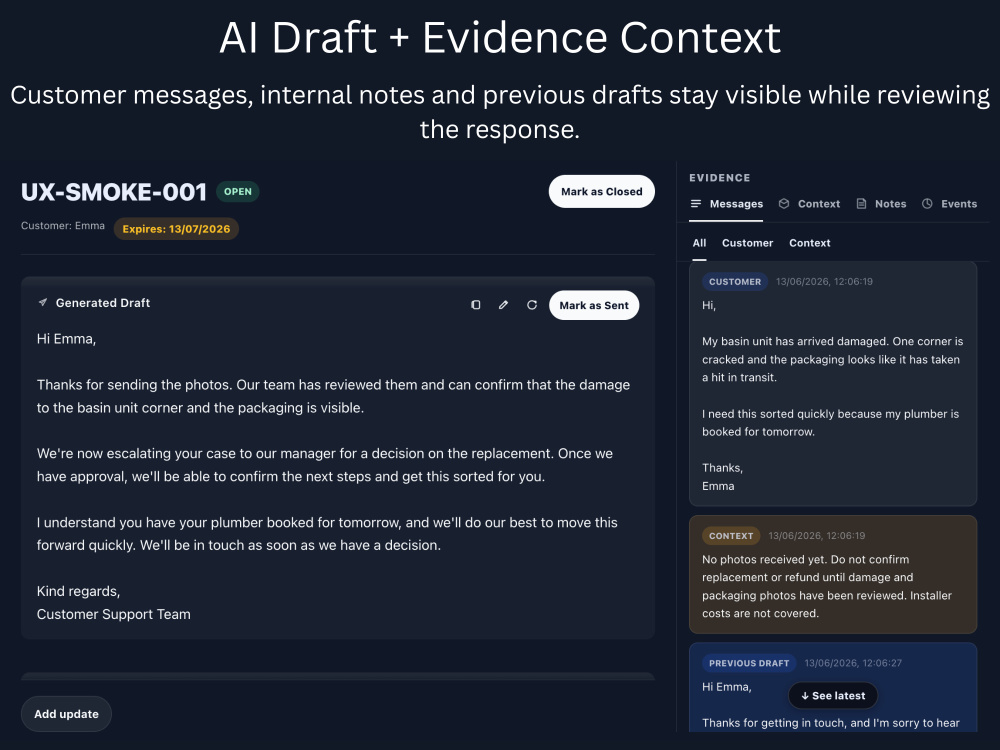This screenshot has width=1000, height=750.
Task: Mark the ticket as Closed
Action: (x=601, y=191)
